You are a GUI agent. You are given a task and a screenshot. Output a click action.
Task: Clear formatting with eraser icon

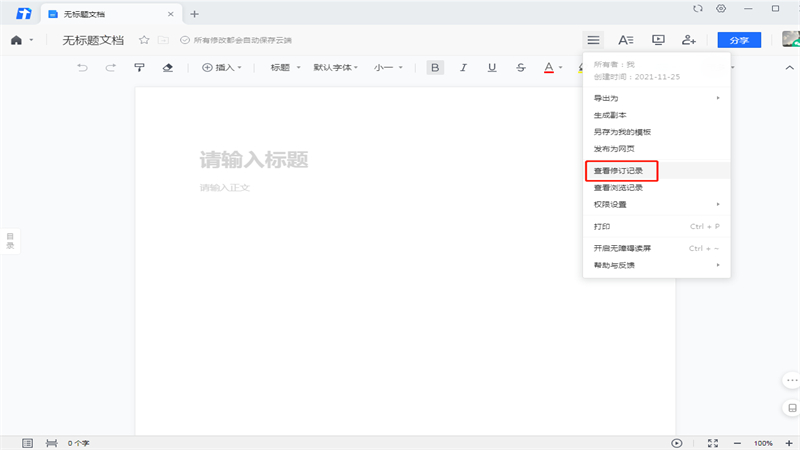[x=167, y=67]
